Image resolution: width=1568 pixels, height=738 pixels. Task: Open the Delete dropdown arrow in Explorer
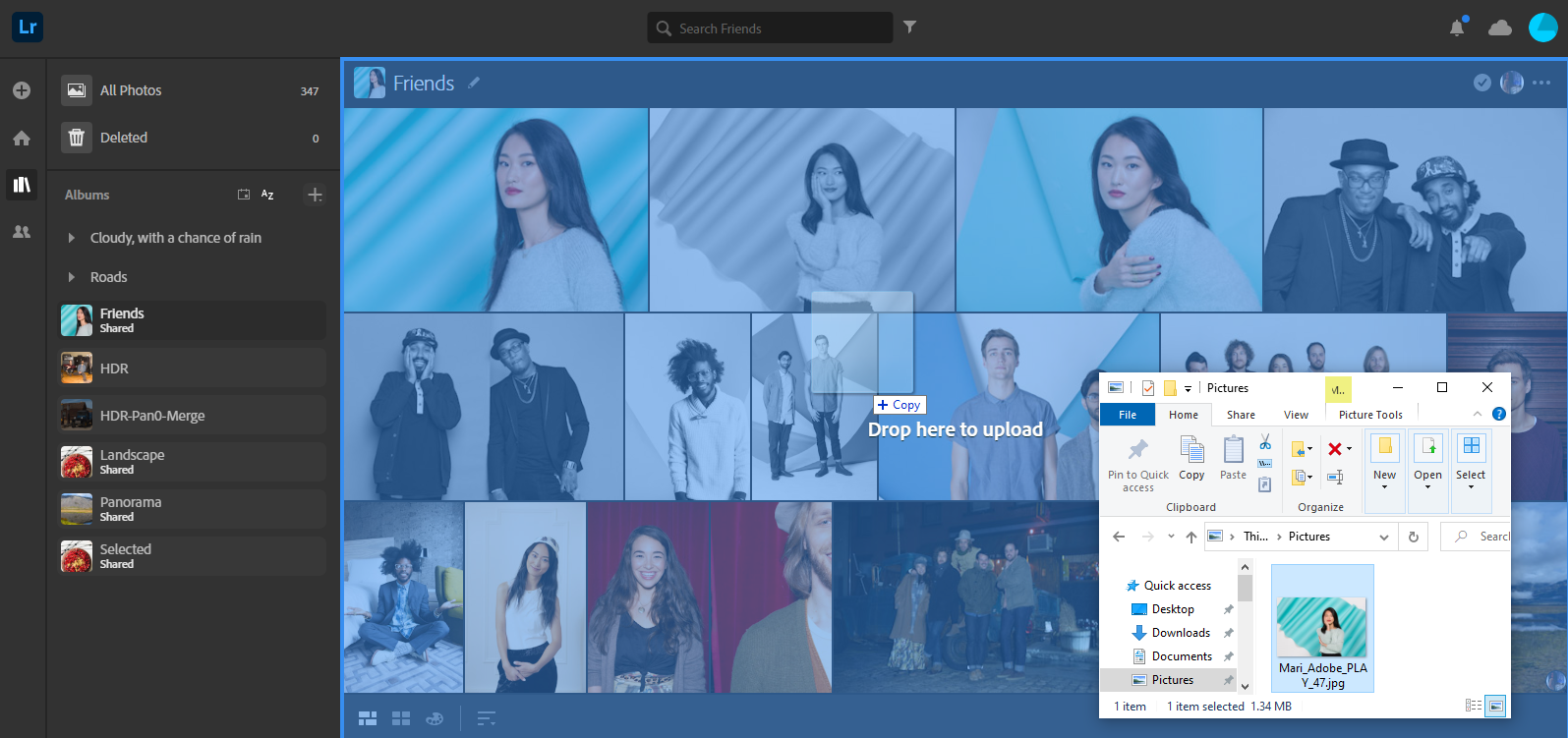(x=1349, y=449)
